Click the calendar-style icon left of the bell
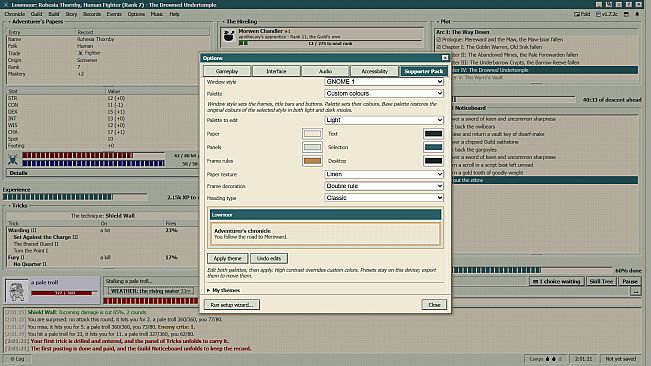Viewport: 651px width, 366px height. coord(626,14)
